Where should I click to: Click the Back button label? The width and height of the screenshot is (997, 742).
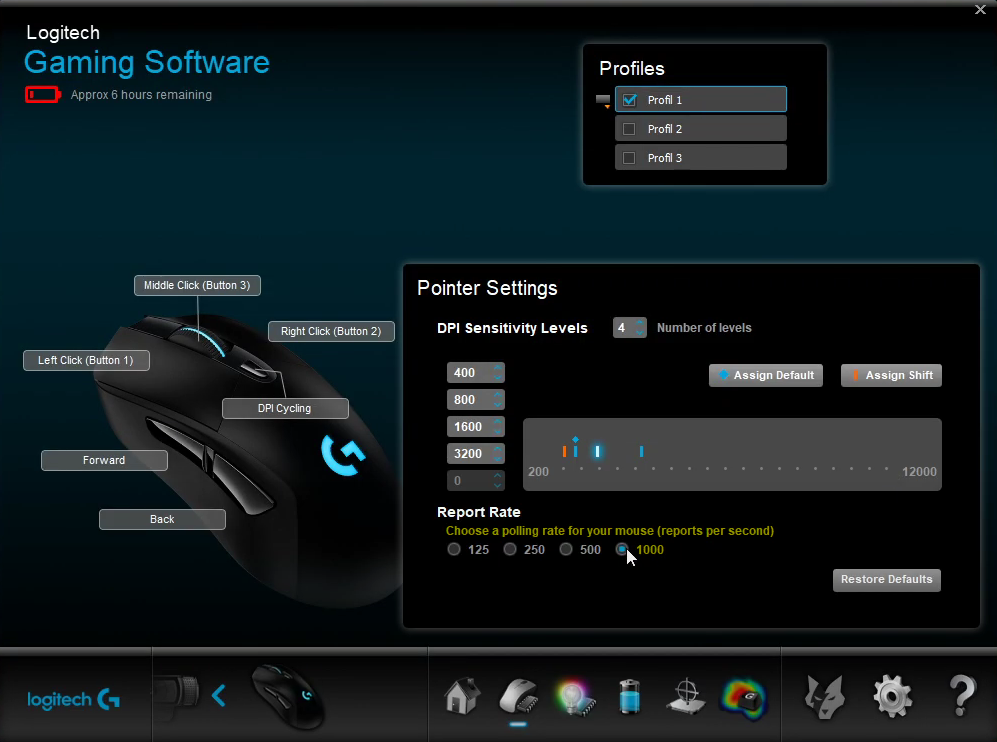point(162,519)
